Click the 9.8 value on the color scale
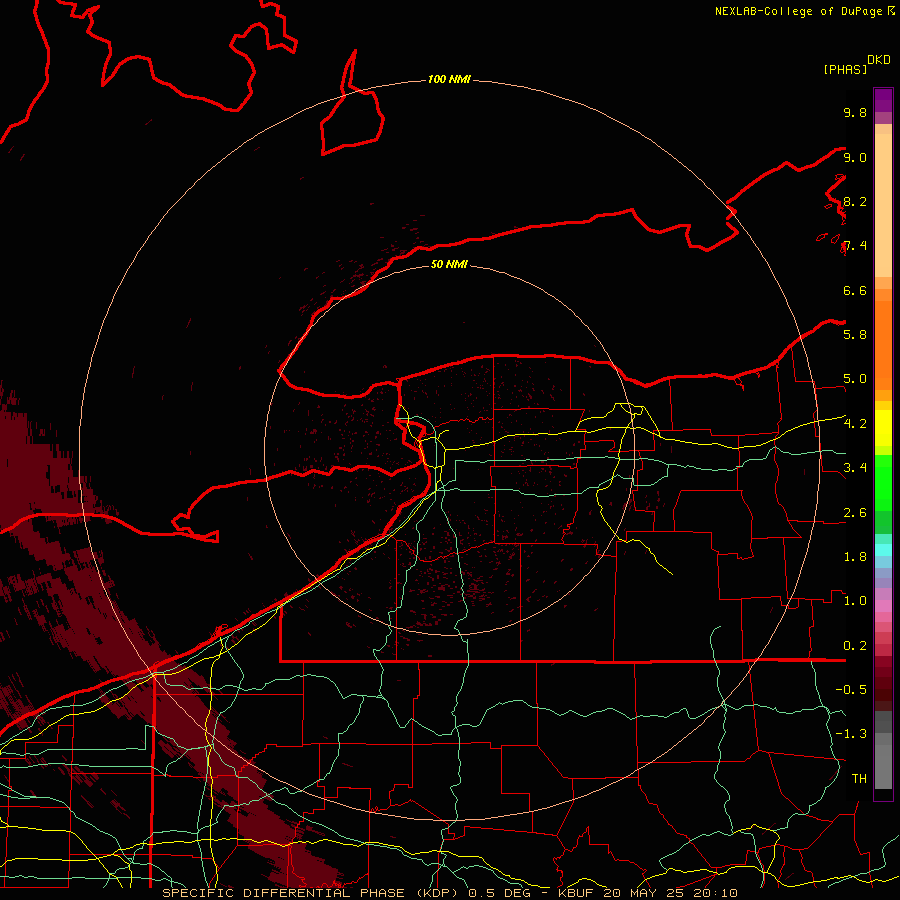900x900 pixels. [855, 112]
